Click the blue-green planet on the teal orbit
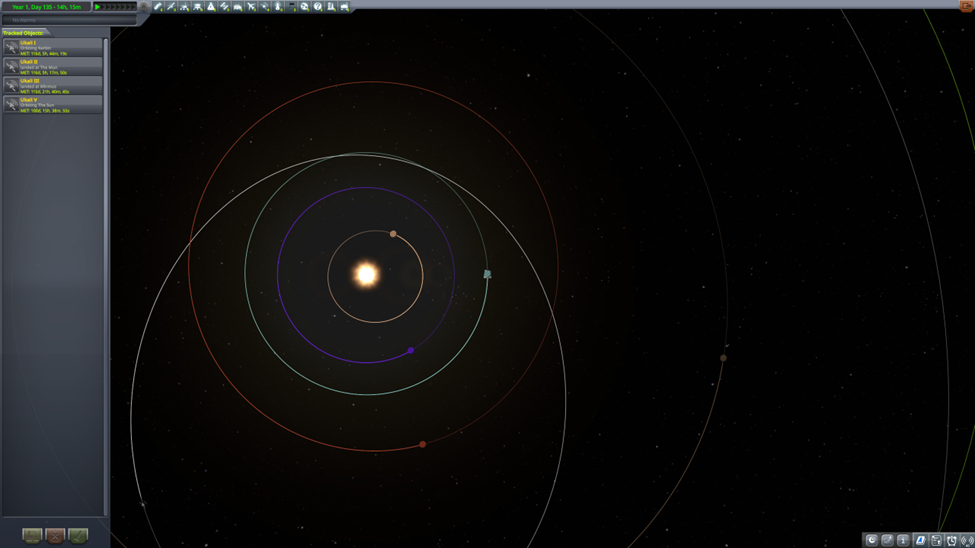 click(x=488, y=274)
